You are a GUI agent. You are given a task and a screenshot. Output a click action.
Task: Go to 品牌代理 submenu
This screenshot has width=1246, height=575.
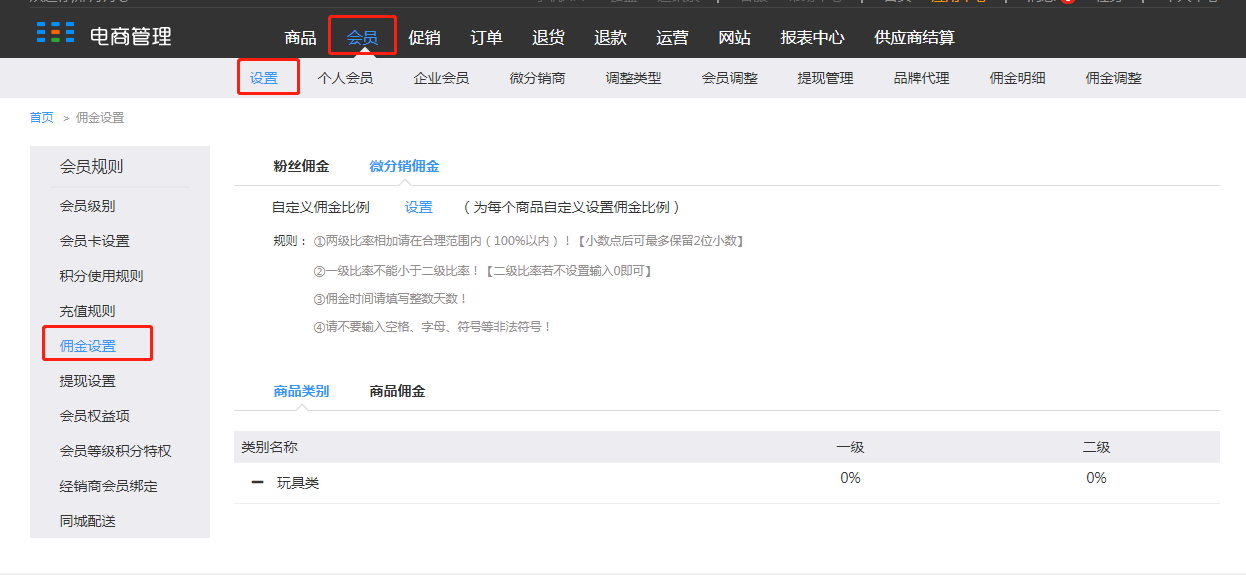(921, 77)
